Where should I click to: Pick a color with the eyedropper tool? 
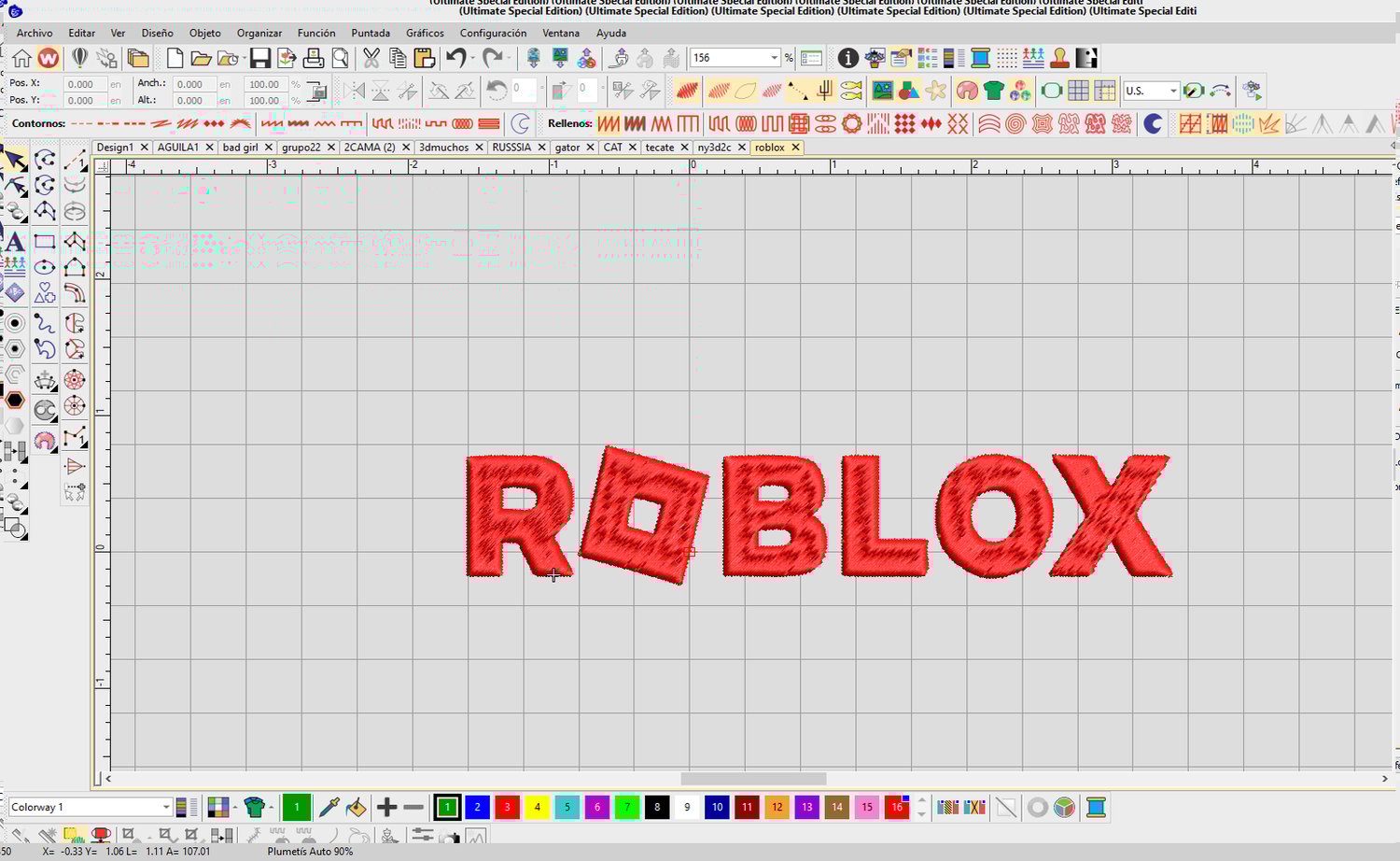[x=329, y=807]
